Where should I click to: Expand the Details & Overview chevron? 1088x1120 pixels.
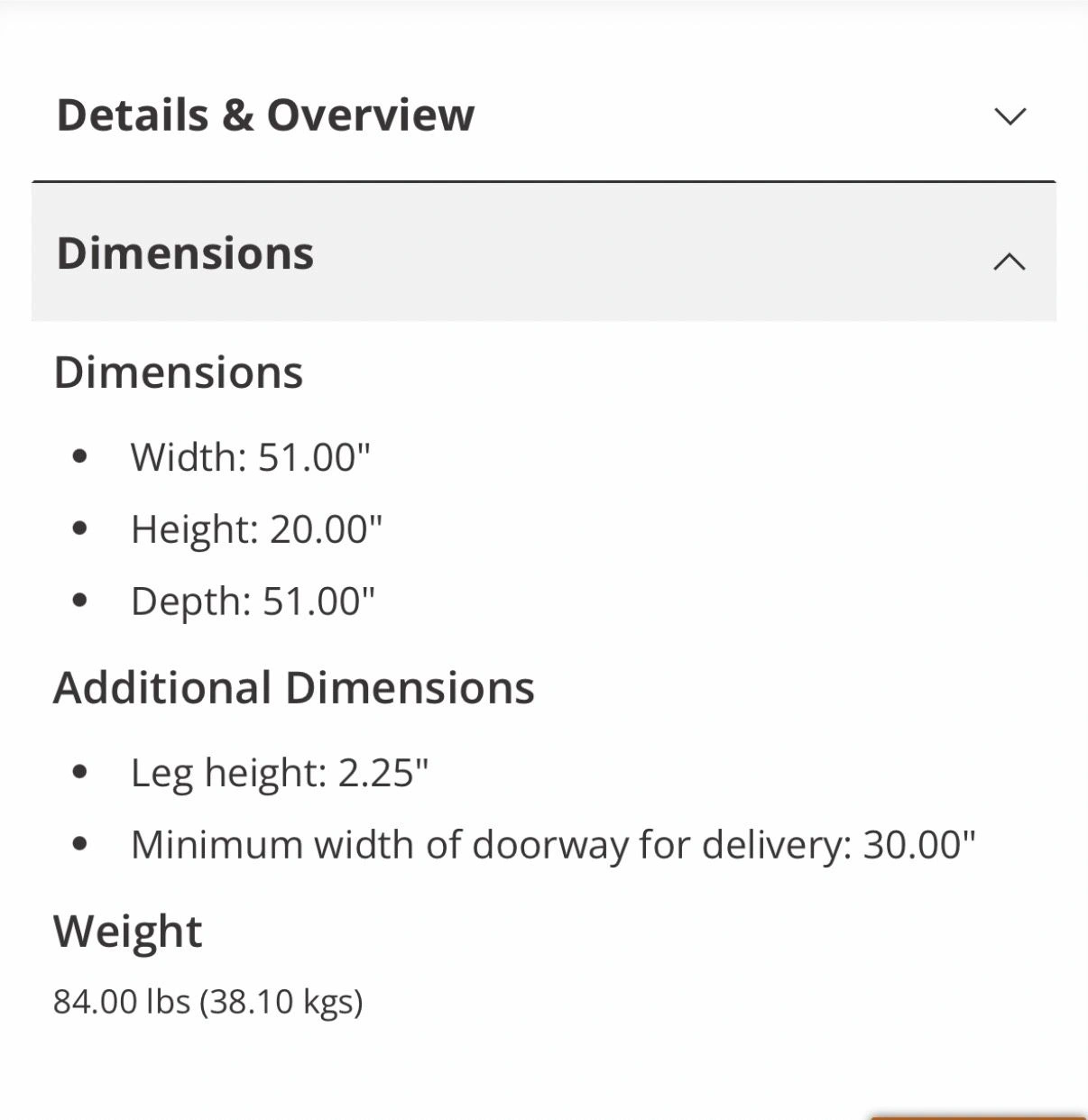click(x=1010, y=116)
